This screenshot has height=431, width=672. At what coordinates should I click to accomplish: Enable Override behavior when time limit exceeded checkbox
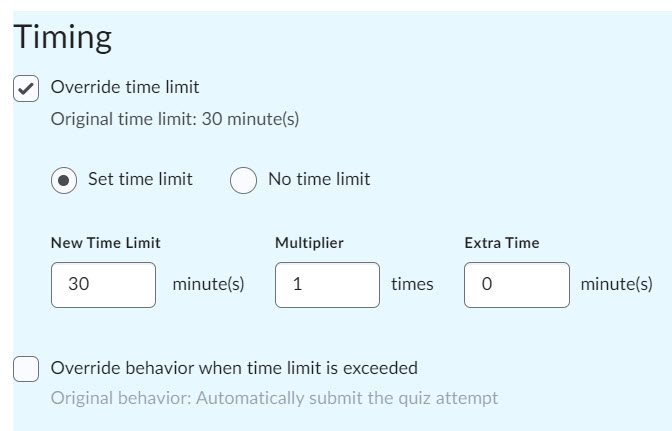(x=26, y=369)
